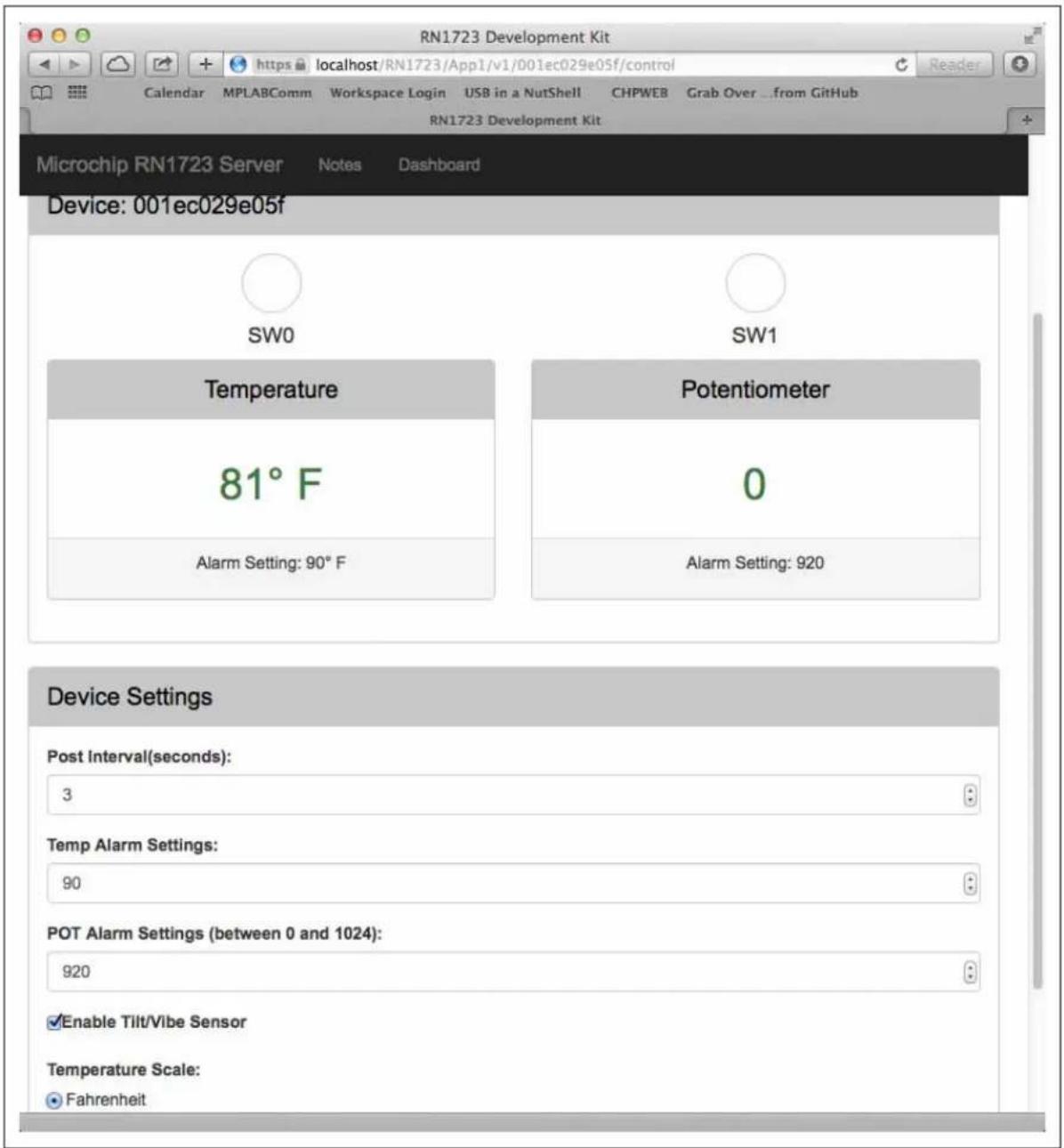This screenshot has height=1148, width=1064.
Task: Go back with Safari's back arrow
Action: (x=45, y=65)
